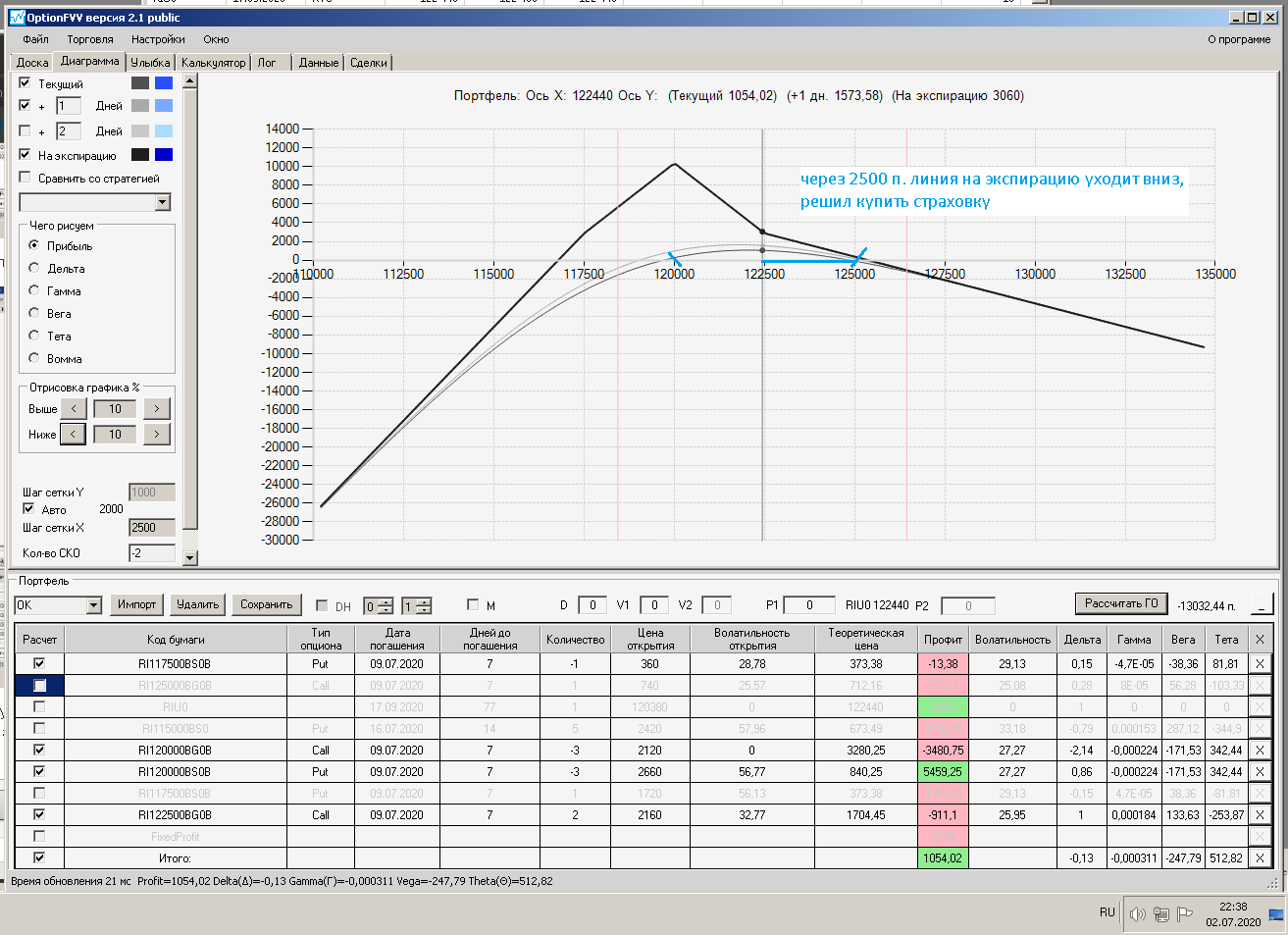This screenshot has width=1288, height=935.
Task: Select the Тета radio button
Action: pyautogui.click(x=34, y=336)
